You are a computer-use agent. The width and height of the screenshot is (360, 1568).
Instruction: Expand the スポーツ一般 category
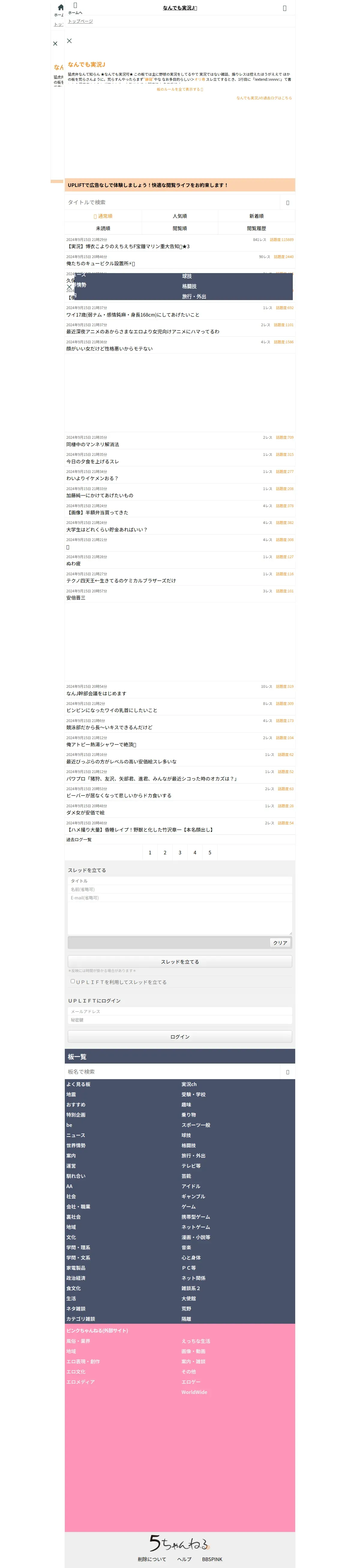tap(196, 1125)
